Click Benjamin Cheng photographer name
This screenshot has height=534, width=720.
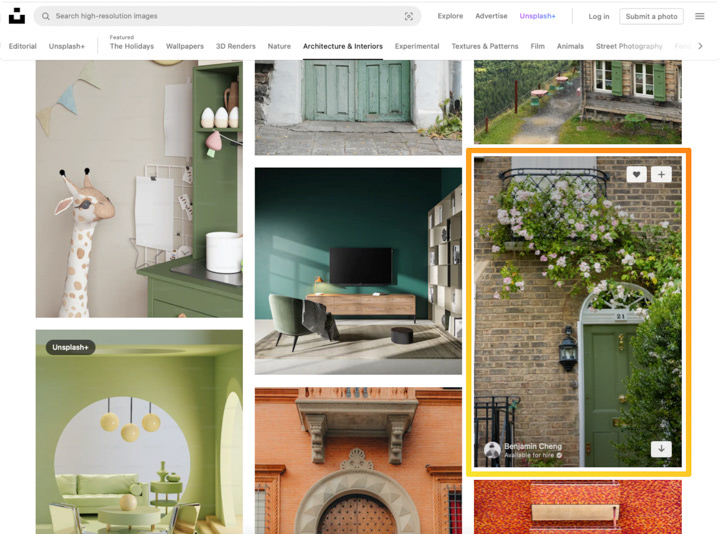pos(533,446)
